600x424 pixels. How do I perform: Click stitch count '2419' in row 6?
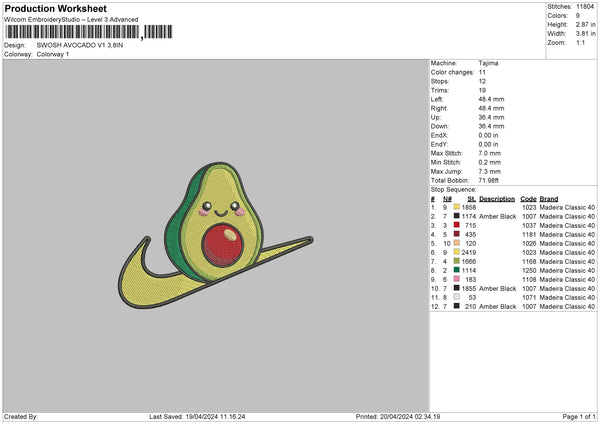click(x=469, y=253)
